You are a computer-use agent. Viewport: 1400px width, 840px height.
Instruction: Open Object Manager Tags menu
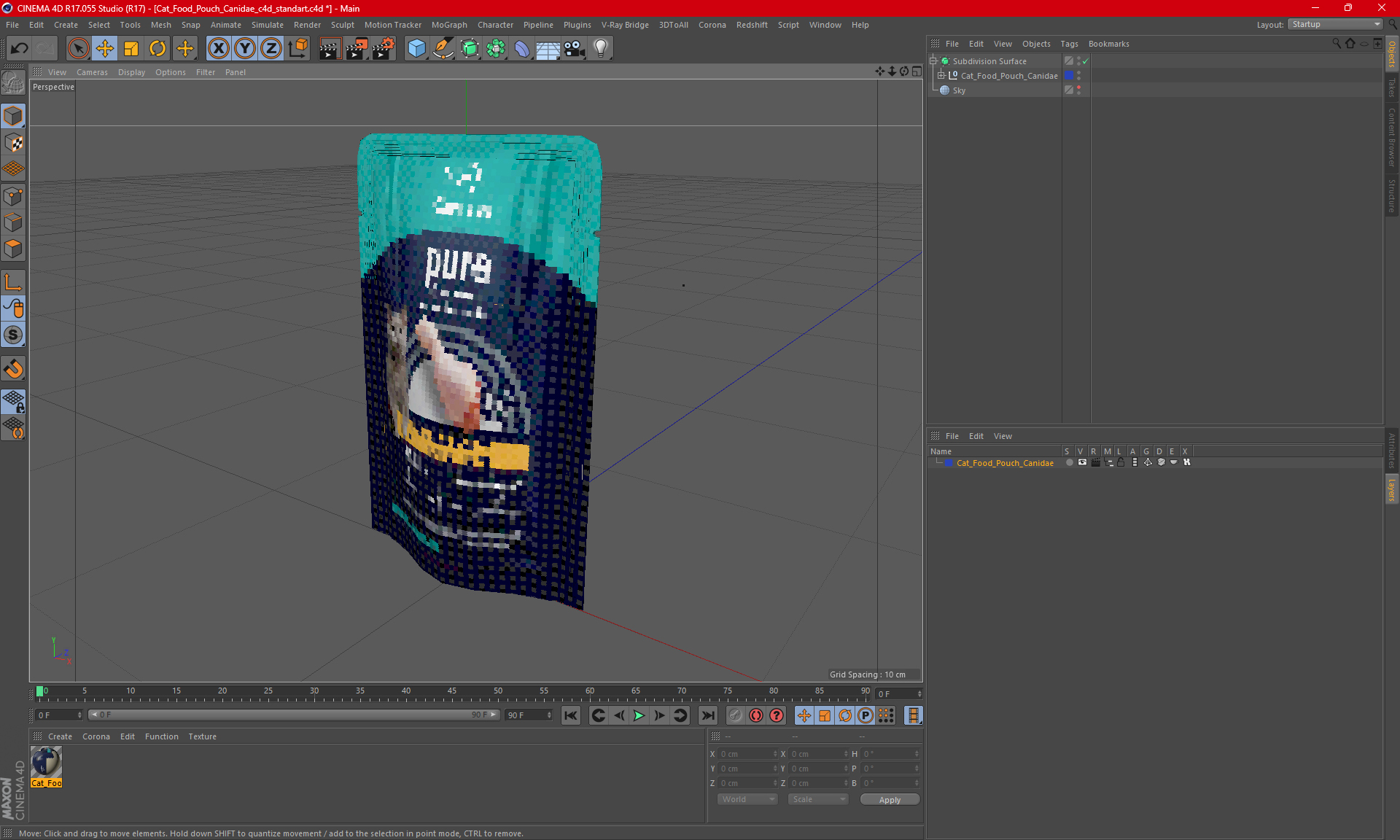(x=1069, y=44)
